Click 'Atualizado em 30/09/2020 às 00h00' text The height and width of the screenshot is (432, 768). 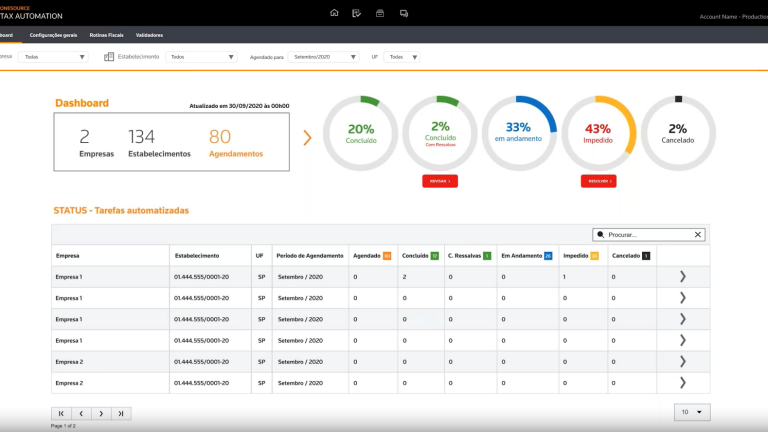pyautogui.click(x=239, y=106)
